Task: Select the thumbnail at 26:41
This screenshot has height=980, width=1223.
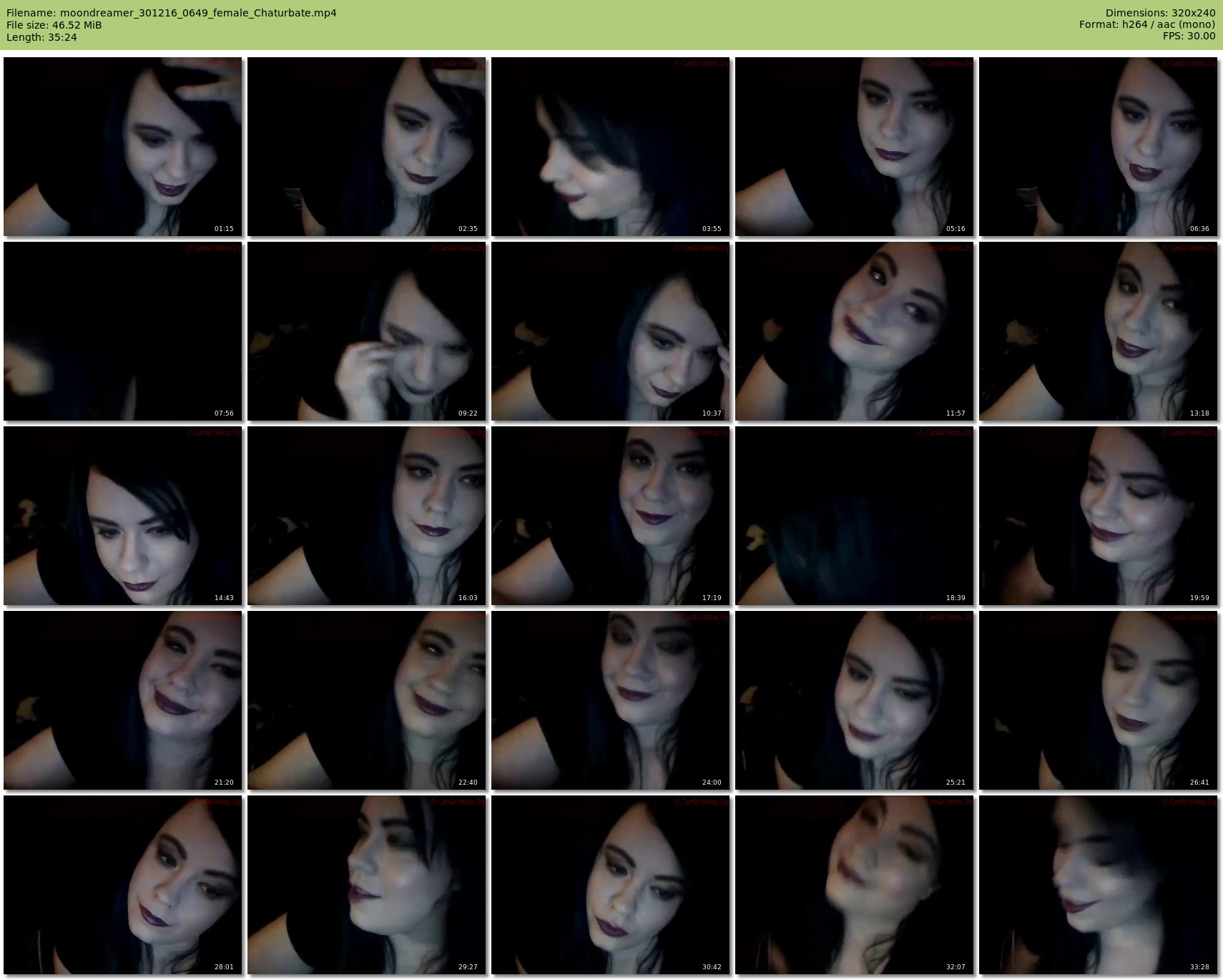Action: (x=1099, y=700)
